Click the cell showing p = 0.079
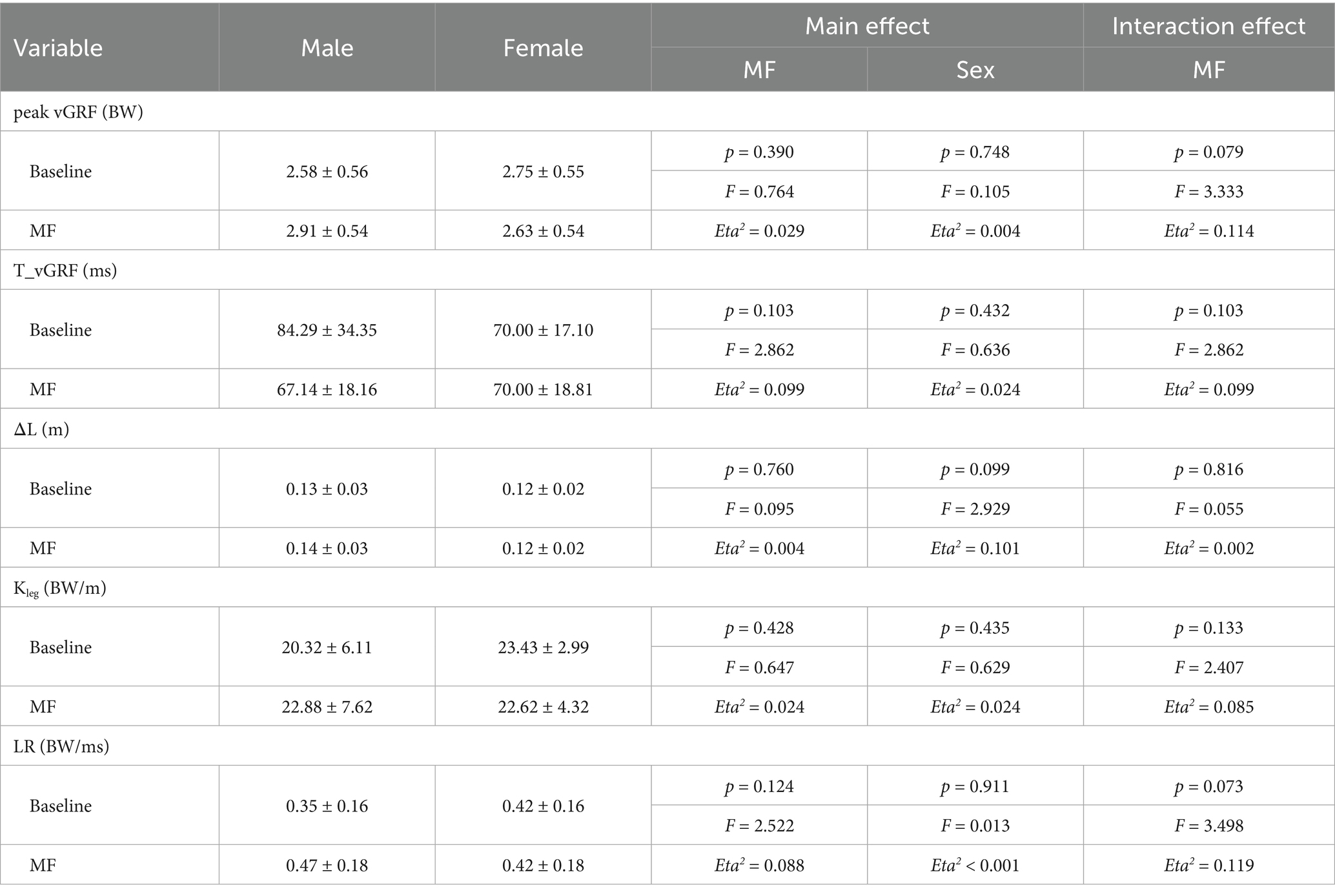This screenshot has width=1335, height=896. pos(1208,152)
